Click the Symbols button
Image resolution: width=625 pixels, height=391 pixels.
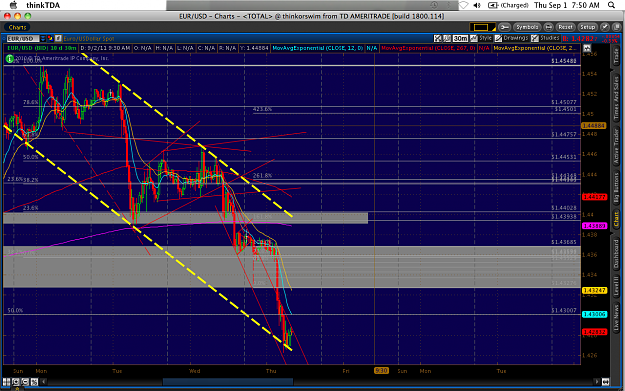(527, 27)
